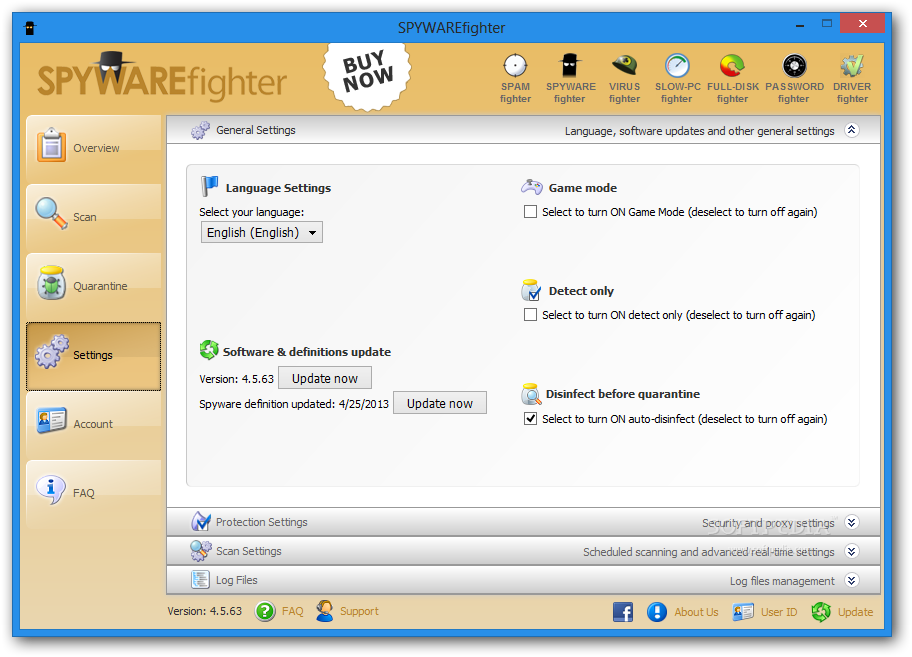Click the General Settings gears icon
This screenshot has width=912, height=657.
click(x=201, y=130)
